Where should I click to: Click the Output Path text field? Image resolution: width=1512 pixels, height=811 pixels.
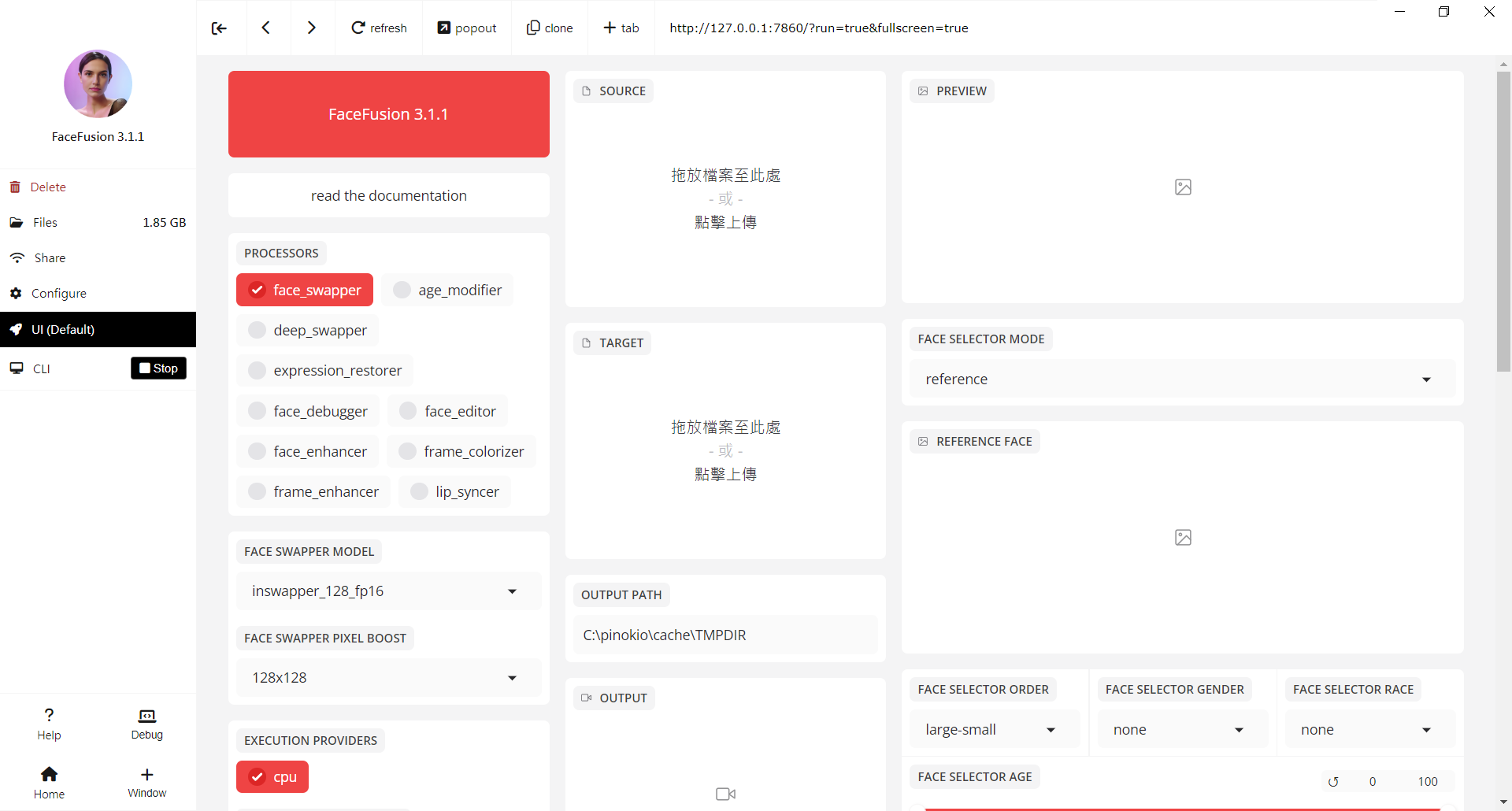pos(725,635)
